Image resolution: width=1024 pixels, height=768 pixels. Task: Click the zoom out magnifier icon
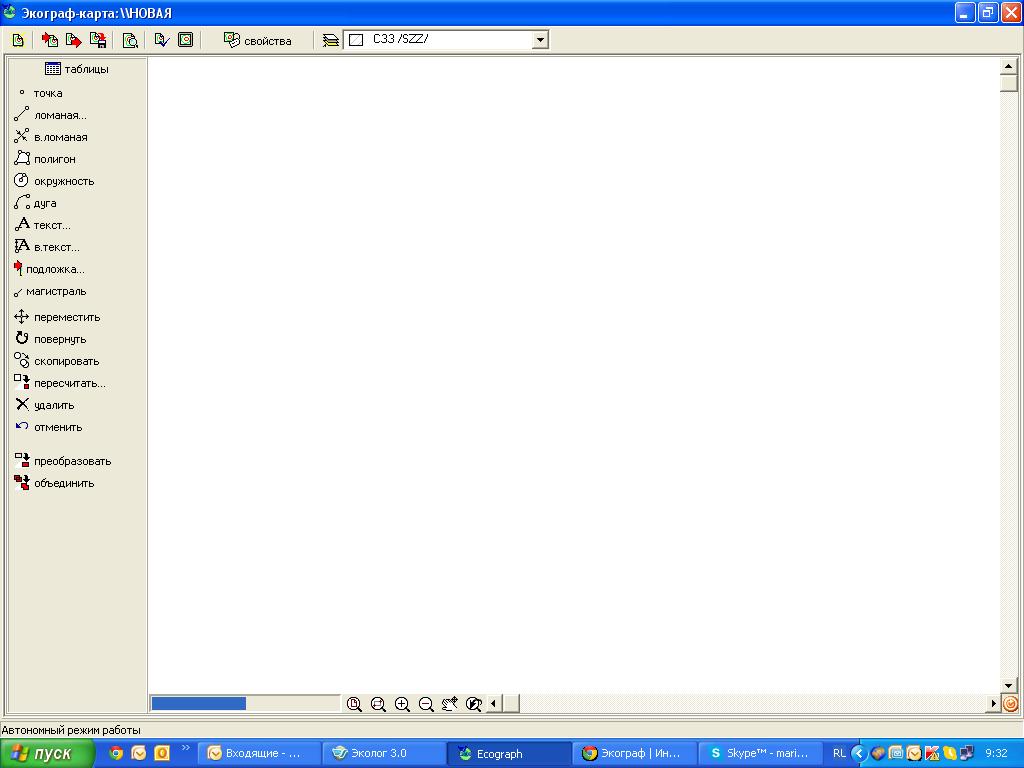point(426,704)
